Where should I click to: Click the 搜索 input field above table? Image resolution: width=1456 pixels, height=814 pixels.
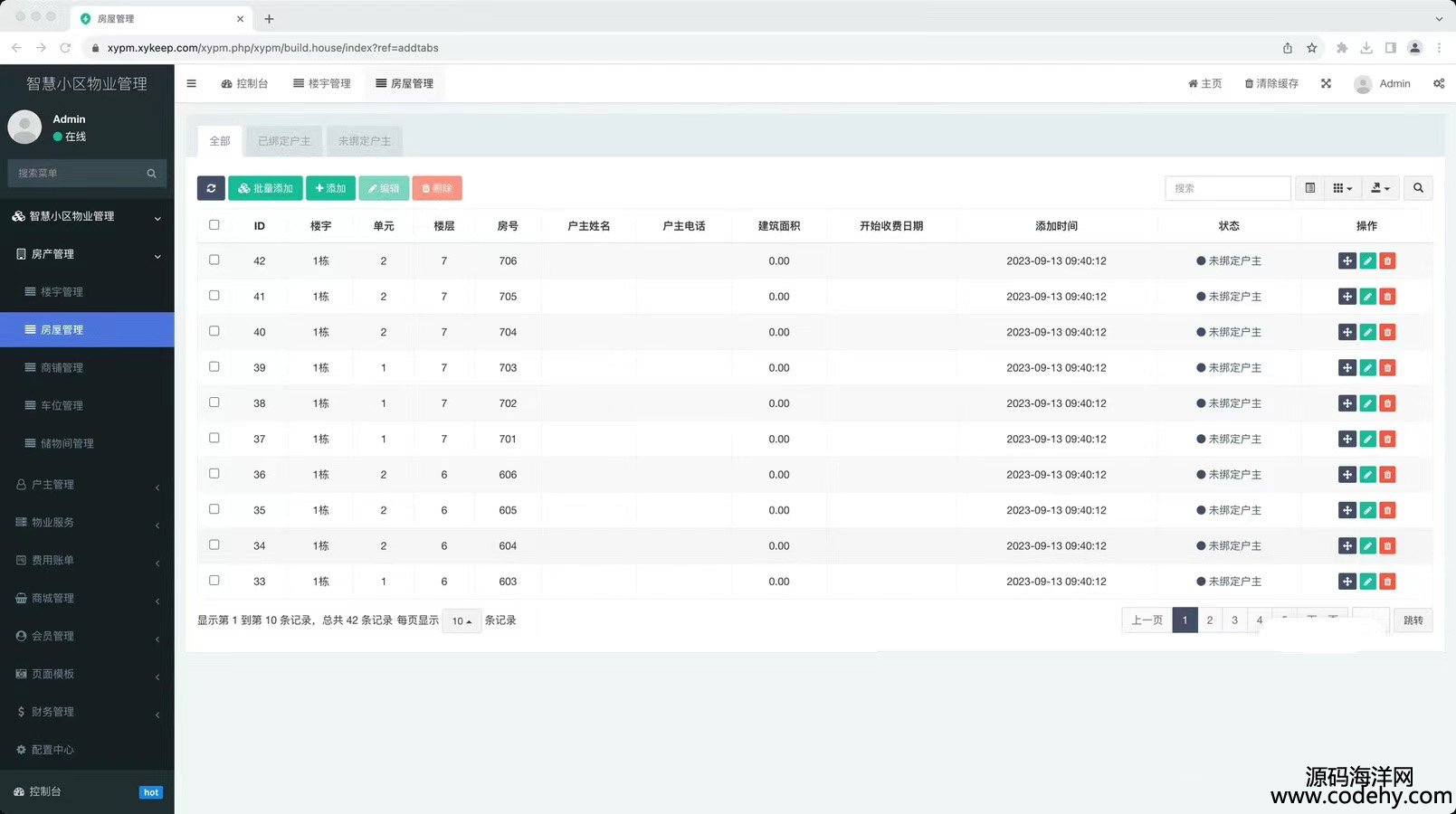pos(1227,188)
